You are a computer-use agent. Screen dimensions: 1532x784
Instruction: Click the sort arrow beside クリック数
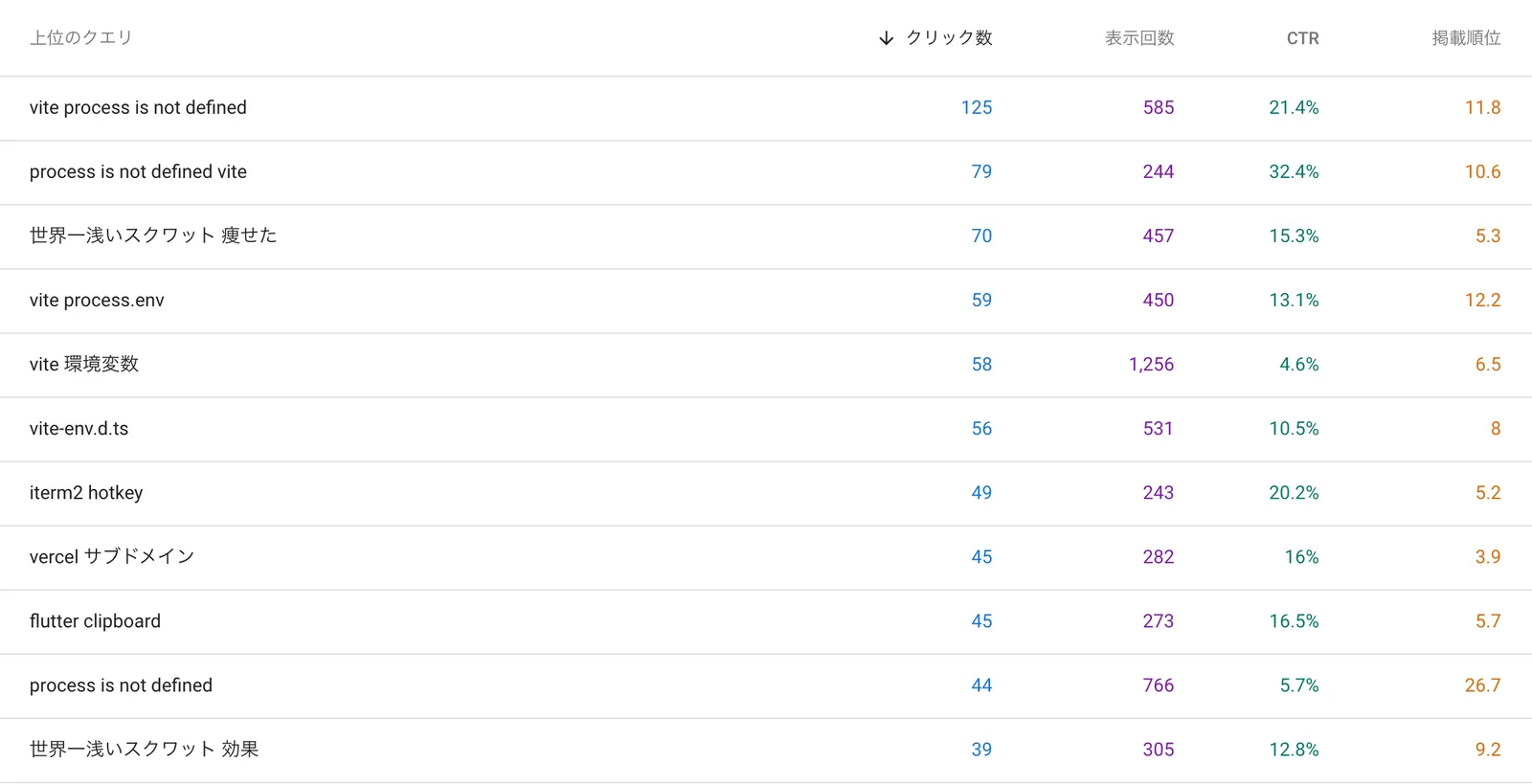886,38
